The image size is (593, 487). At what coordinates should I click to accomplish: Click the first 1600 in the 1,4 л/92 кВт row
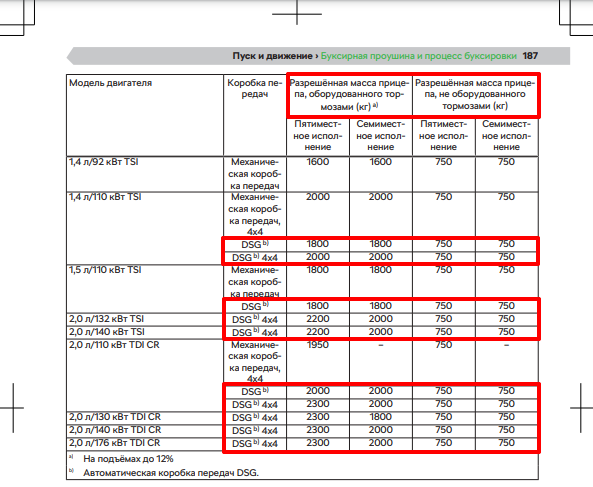pyautogui.click(x=318, y=162)
